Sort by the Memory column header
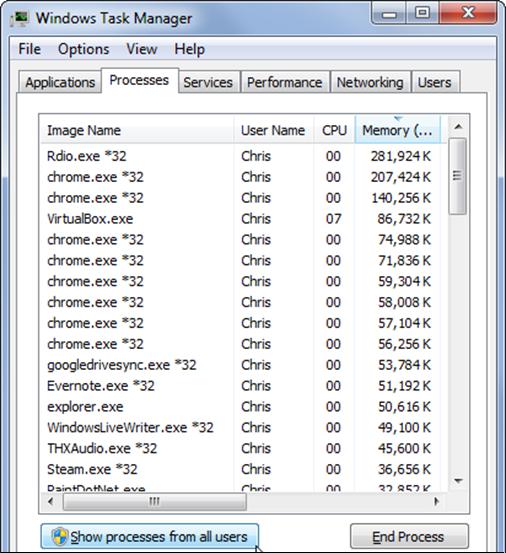Screen dimensions: 506x553 (397, 130)
